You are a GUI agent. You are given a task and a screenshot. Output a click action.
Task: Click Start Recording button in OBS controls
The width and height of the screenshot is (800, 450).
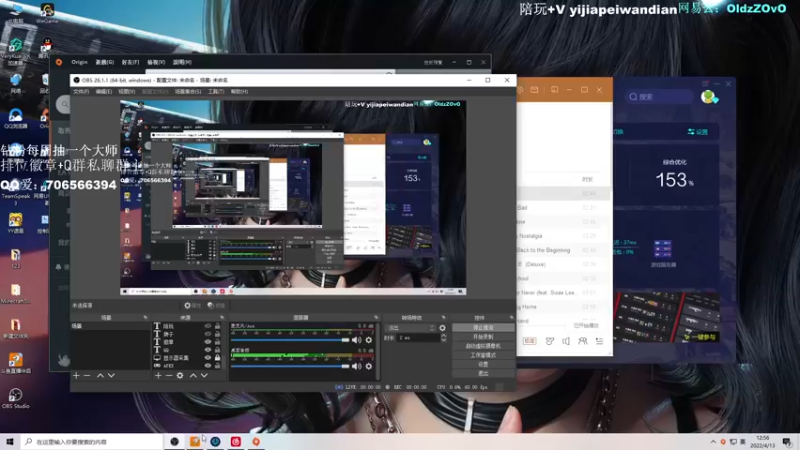[483, 337]
